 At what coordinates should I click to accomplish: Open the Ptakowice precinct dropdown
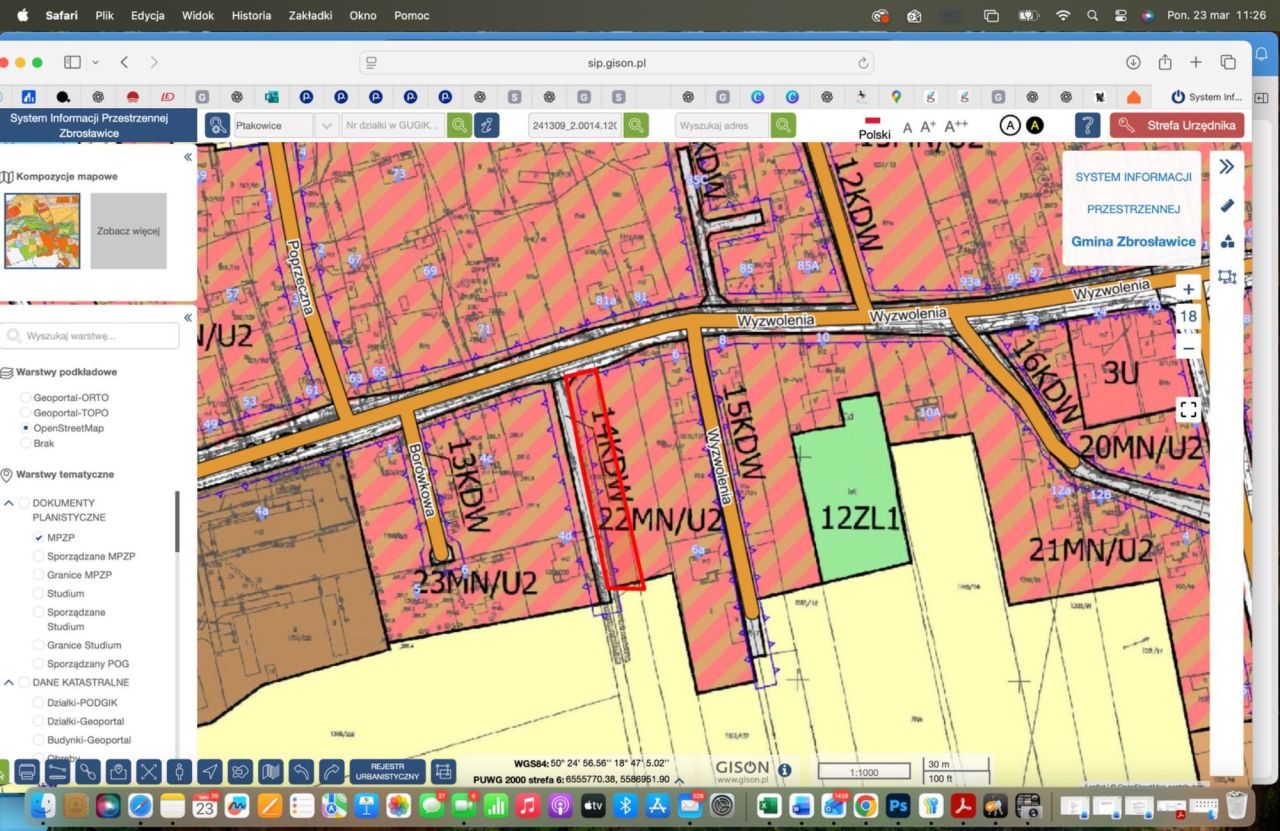click(x=326, y=125)
